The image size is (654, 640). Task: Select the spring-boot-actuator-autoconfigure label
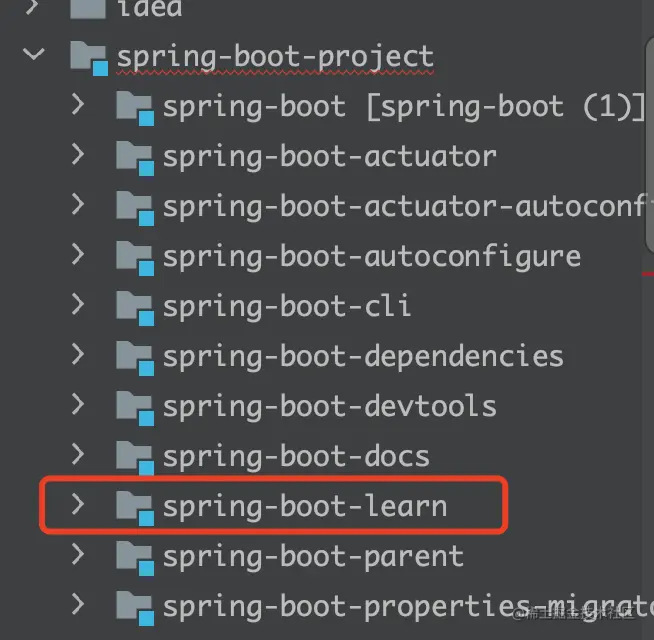point(404,208)
